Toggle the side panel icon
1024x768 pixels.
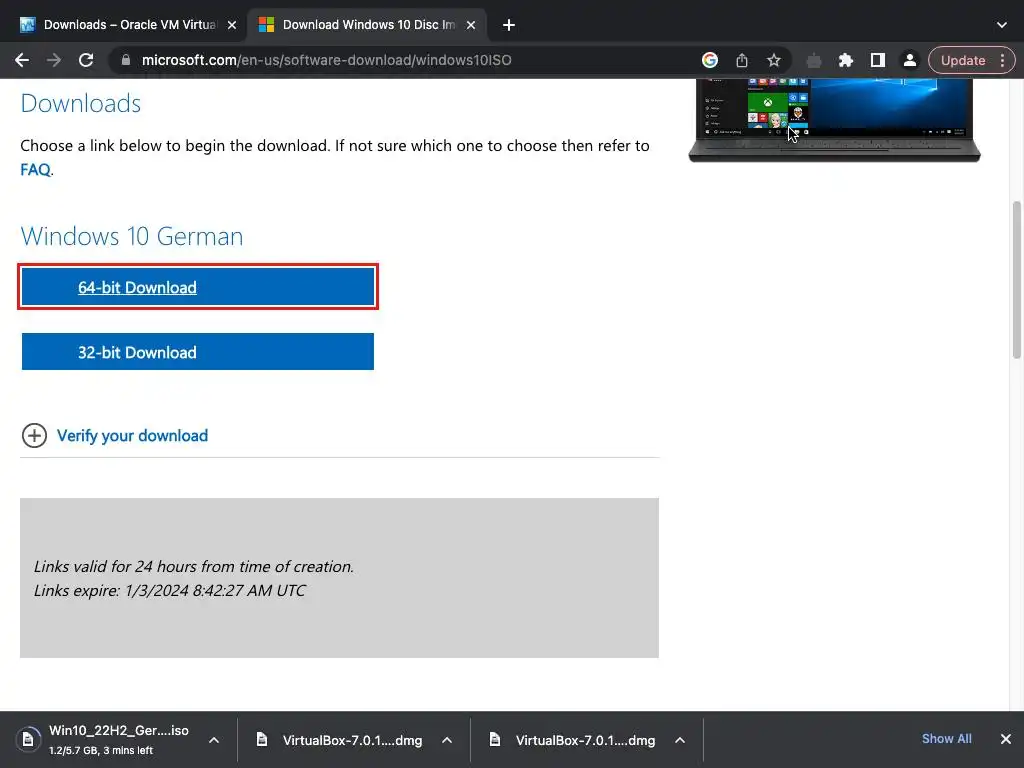click(x=878, y=60)
